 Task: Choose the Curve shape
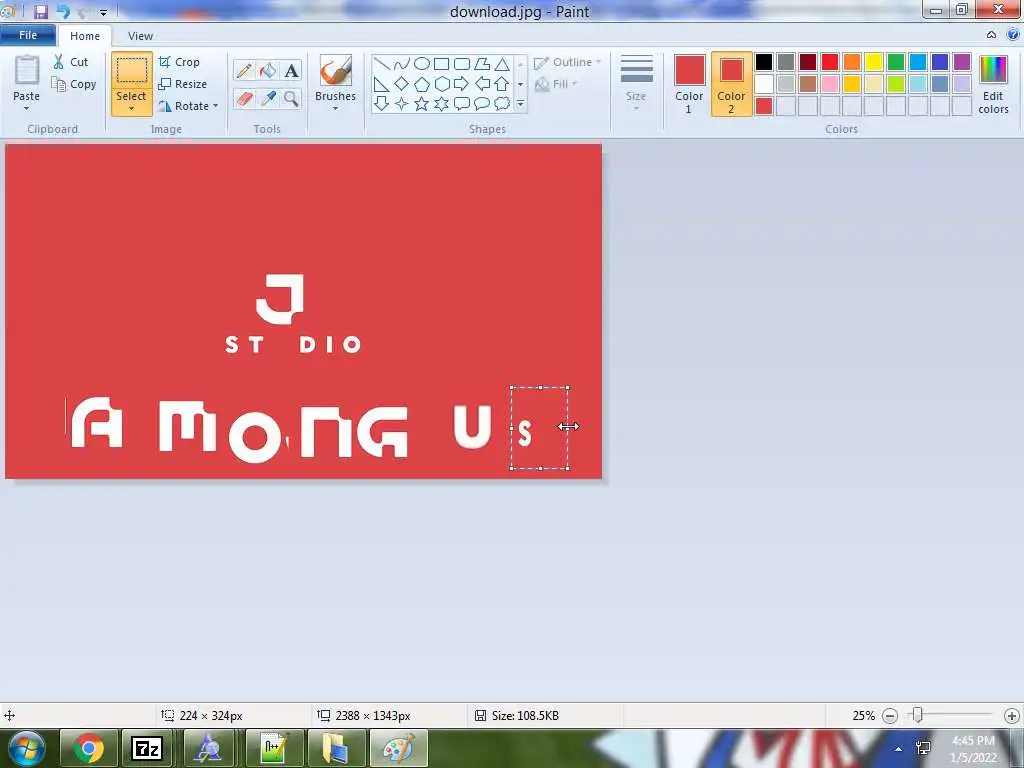402,64
